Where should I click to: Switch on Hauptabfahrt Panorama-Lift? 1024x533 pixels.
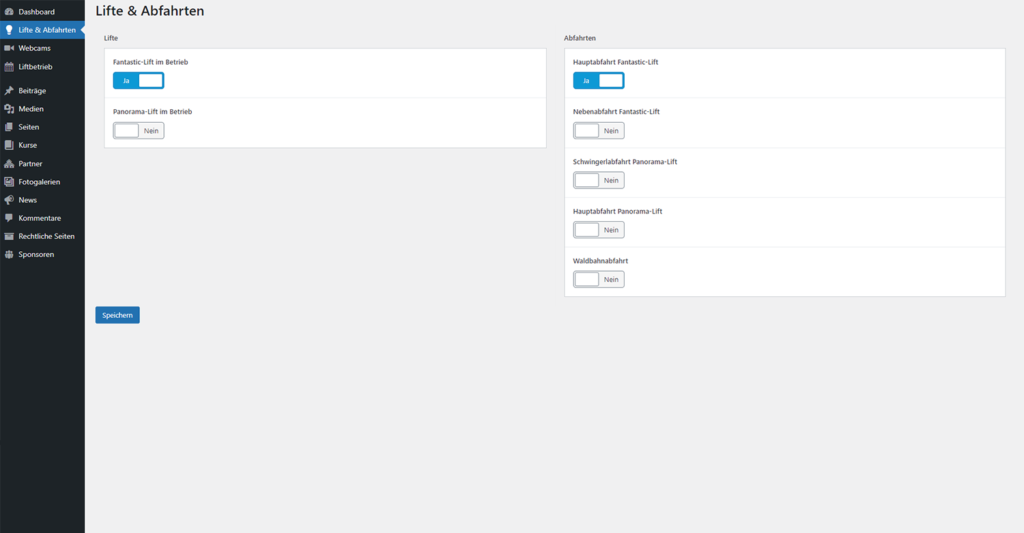(599, 230)
